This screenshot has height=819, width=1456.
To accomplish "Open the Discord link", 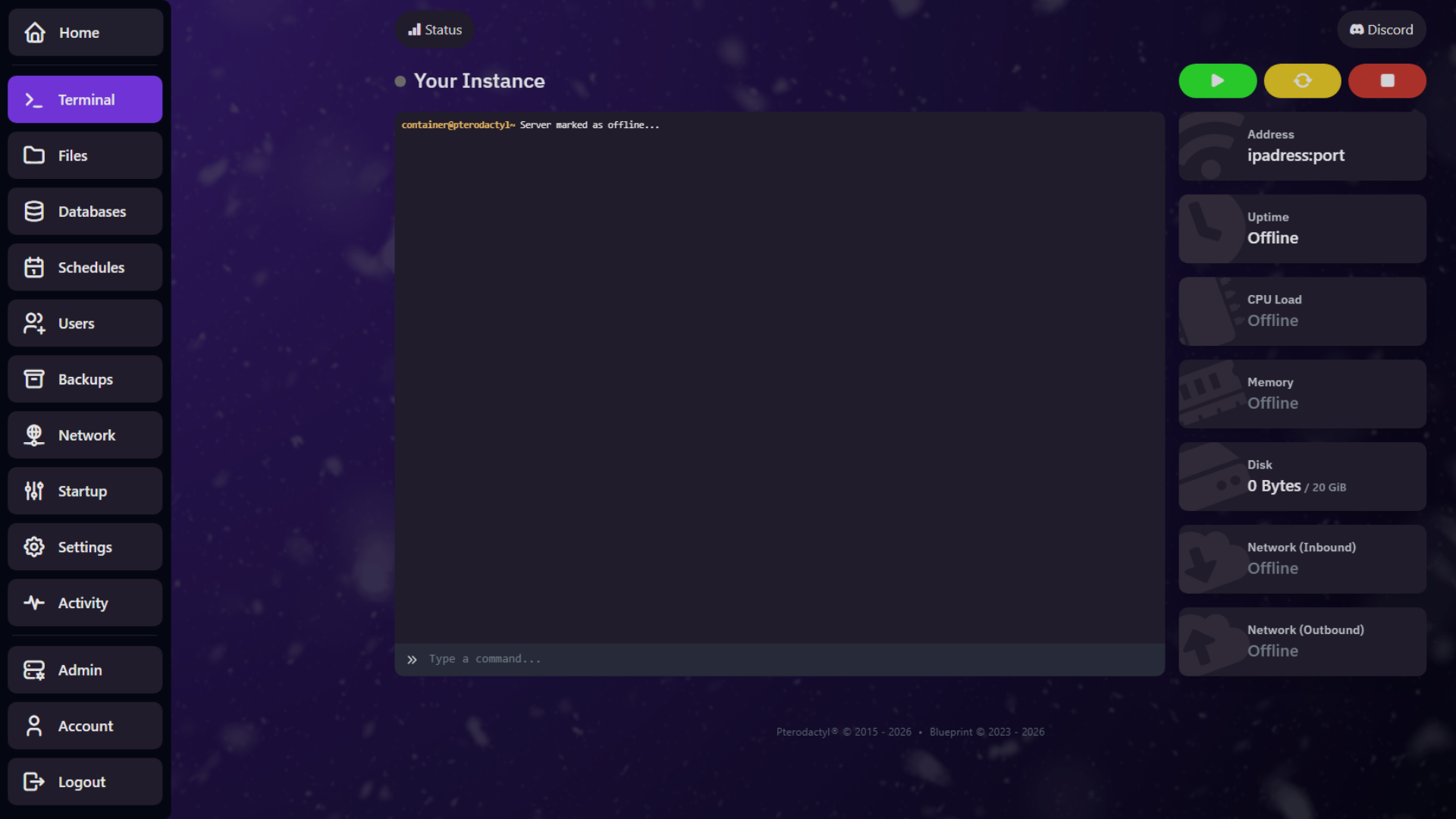I will tap(1381, 30).
